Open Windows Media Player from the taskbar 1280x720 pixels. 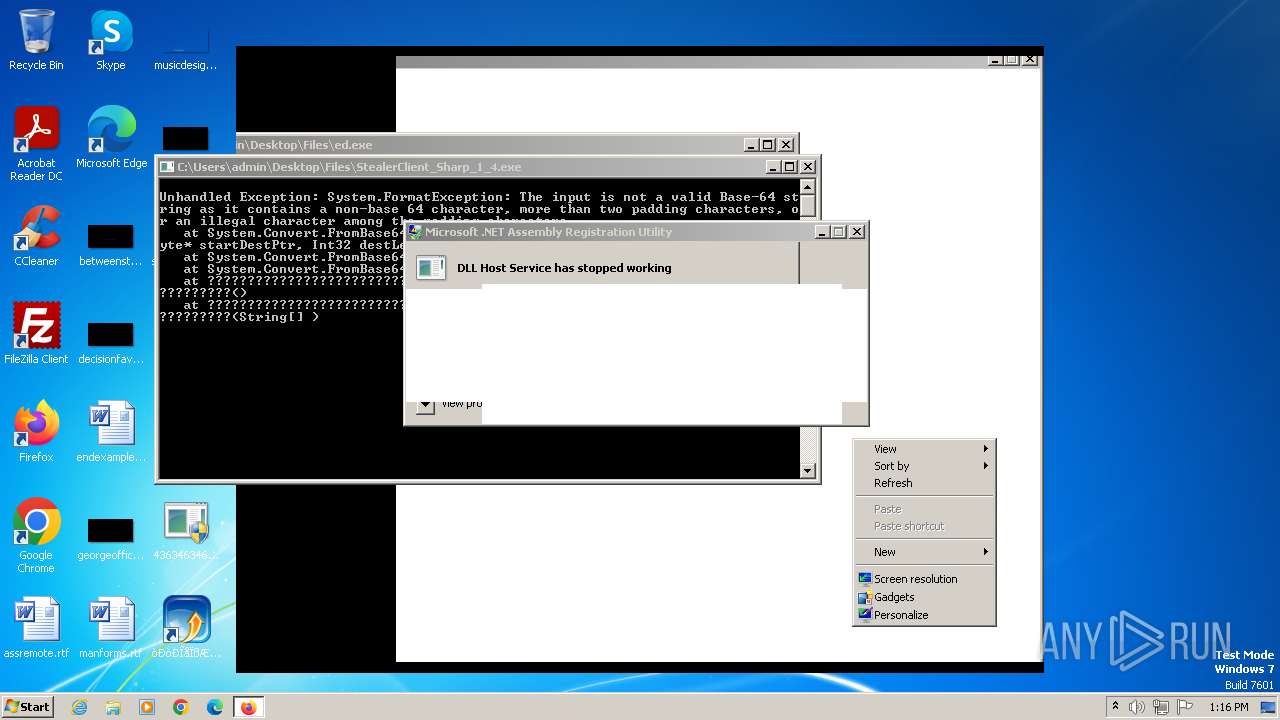[x=147, y=707]
